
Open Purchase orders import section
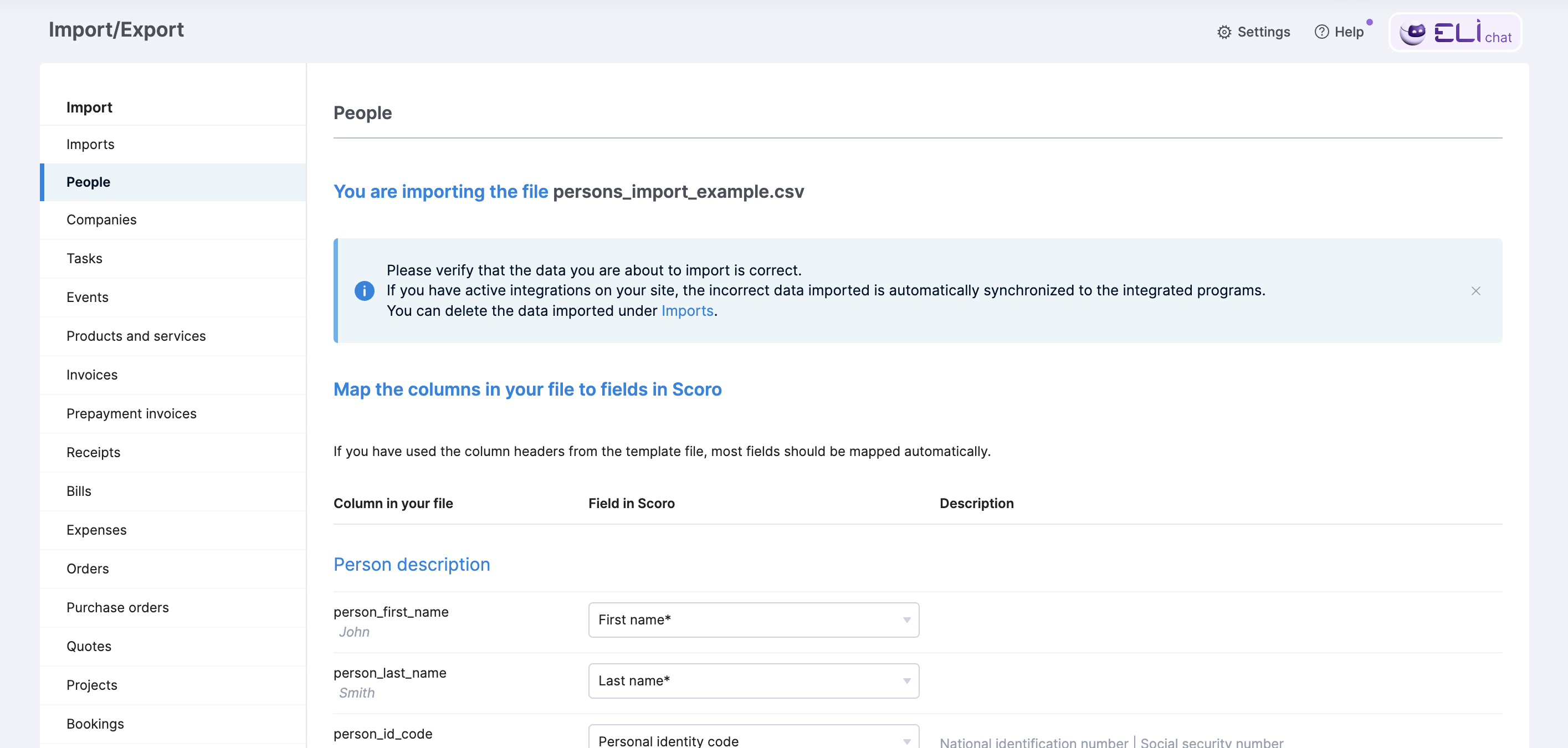click(x=173, y=607)
